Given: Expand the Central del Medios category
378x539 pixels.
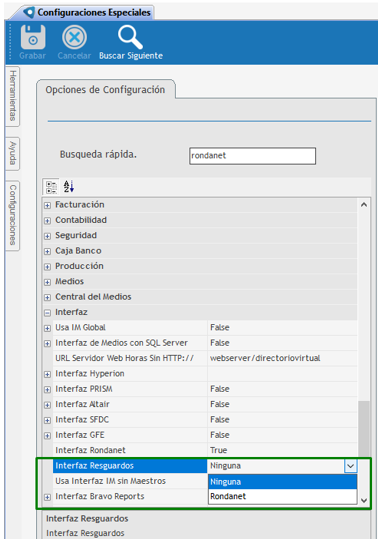Looking at the screenshot, I should (47, 298).
